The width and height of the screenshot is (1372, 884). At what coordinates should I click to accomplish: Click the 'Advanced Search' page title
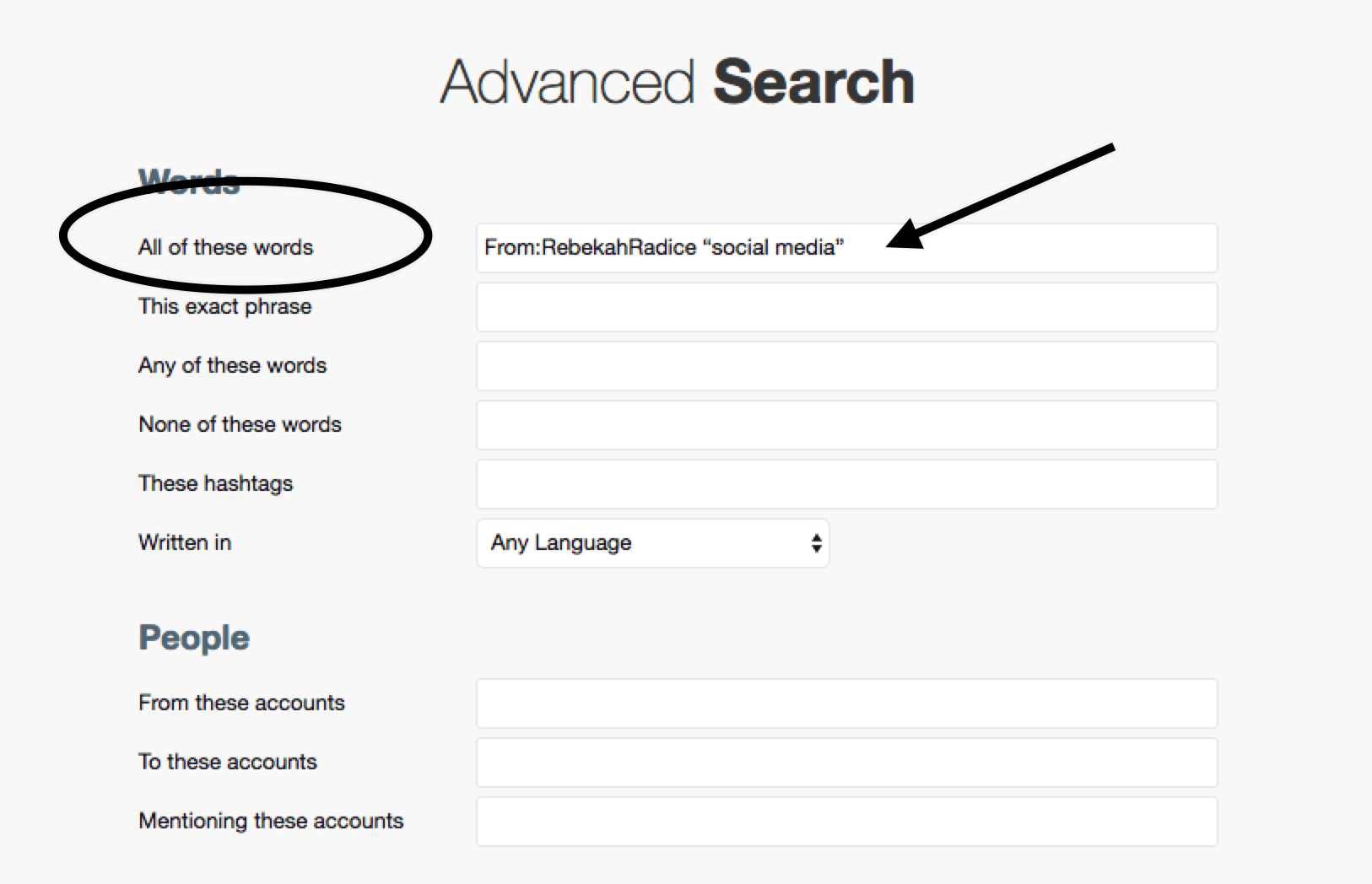click(x=677, y=82)
